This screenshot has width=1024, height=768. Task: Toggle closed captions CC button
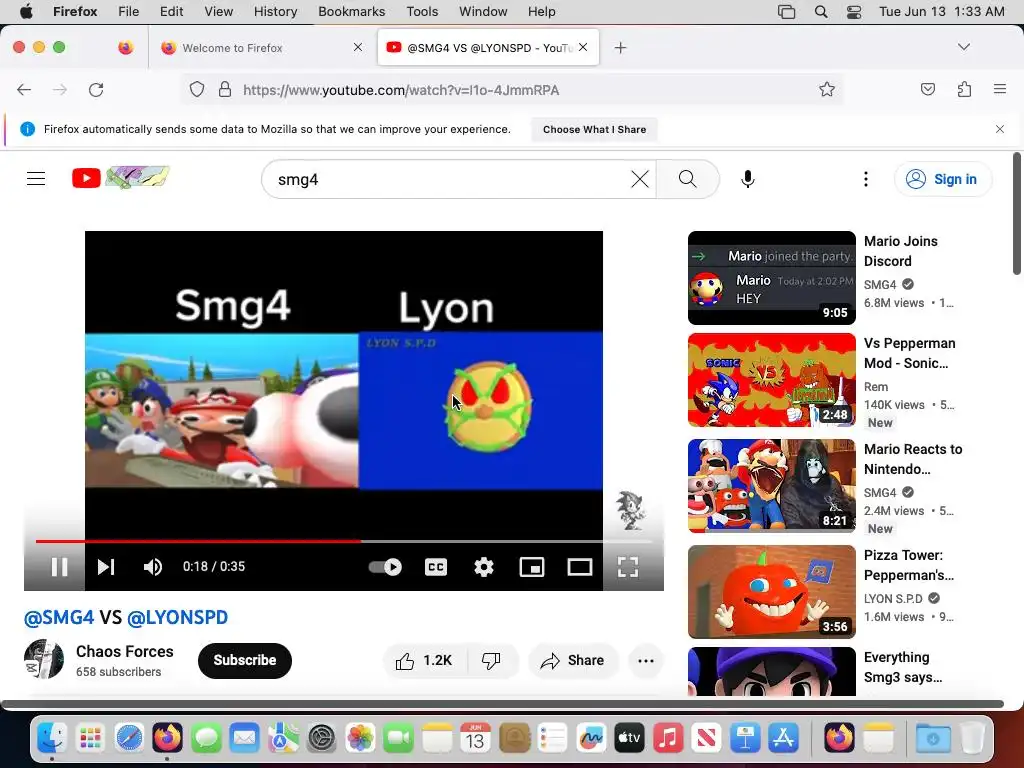[x=436, y=567]
